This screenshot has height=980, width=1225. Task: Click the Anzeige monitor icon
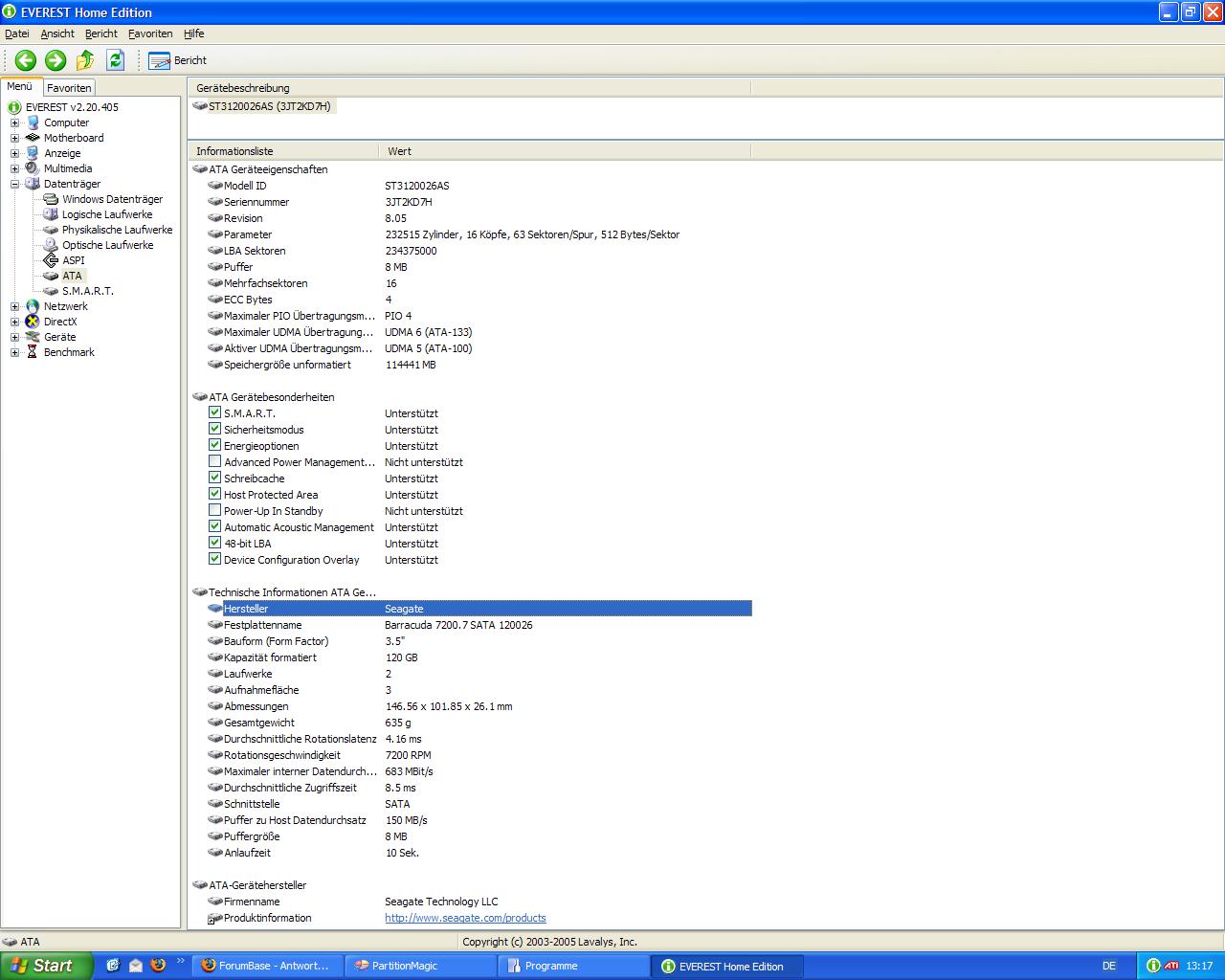click(33, 153)
